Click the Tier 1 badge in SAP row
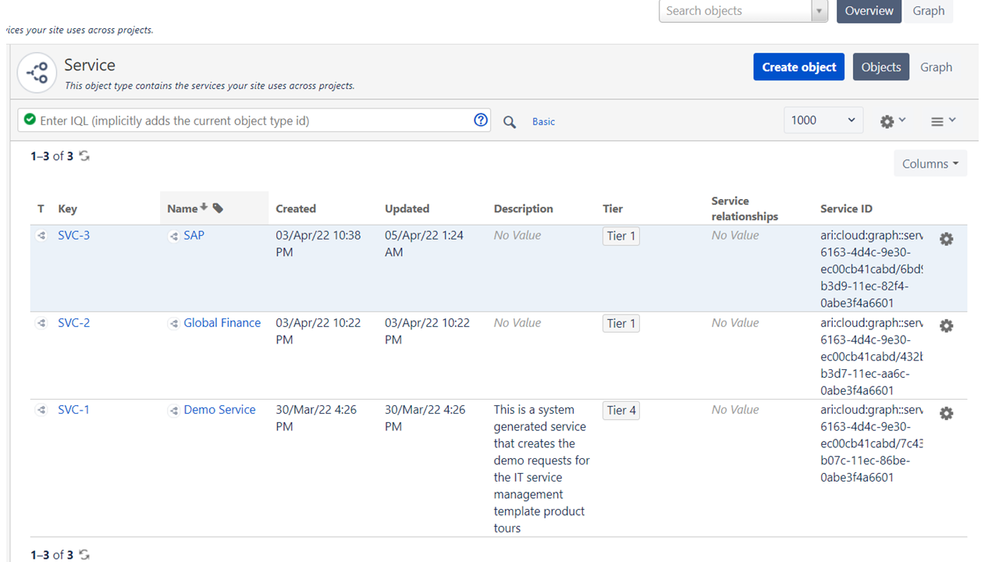The width and height of the screenshot is (999, 562). pos(621,236)
